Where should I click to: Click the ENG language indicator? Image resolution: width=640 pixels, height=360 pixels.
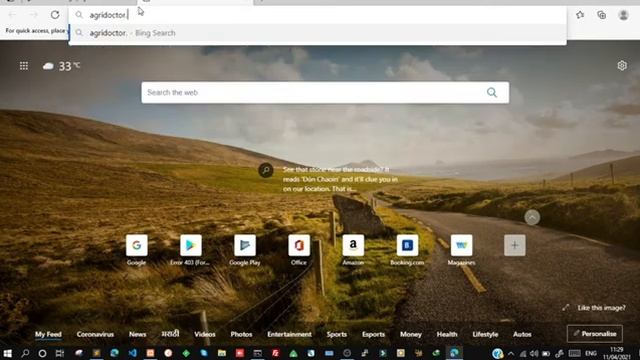coord(591,353)
